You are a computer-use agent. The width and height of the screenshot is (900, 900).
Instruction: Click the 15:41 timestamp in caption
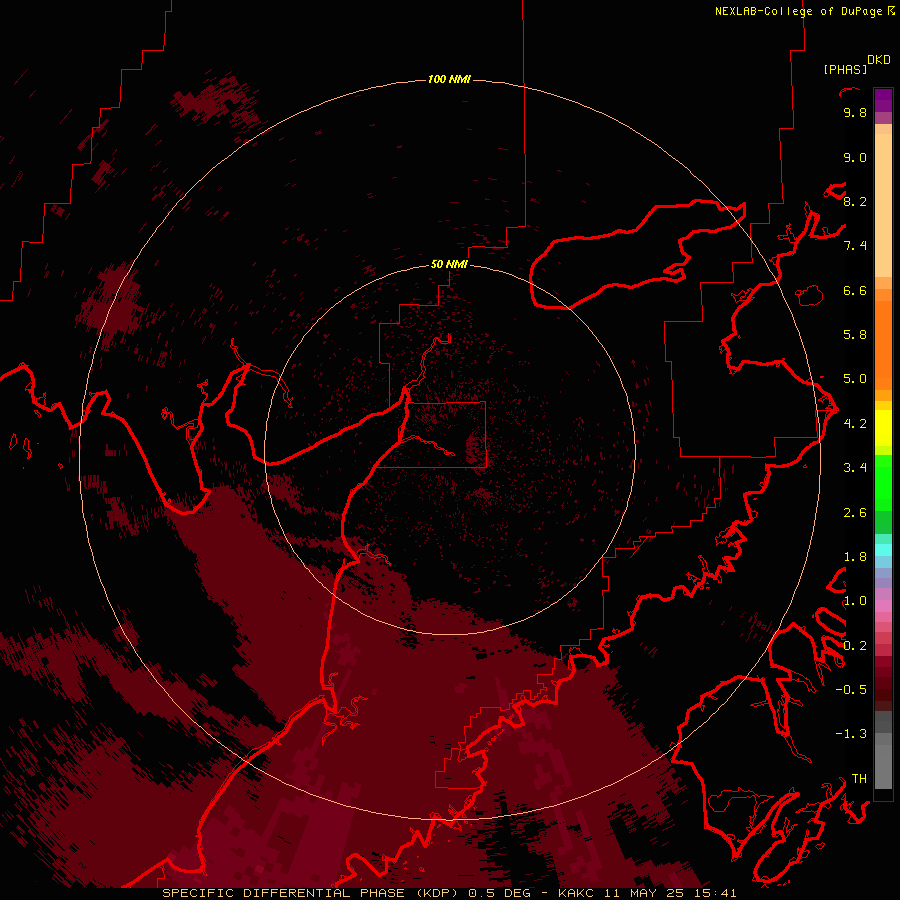tap(715, 893)
